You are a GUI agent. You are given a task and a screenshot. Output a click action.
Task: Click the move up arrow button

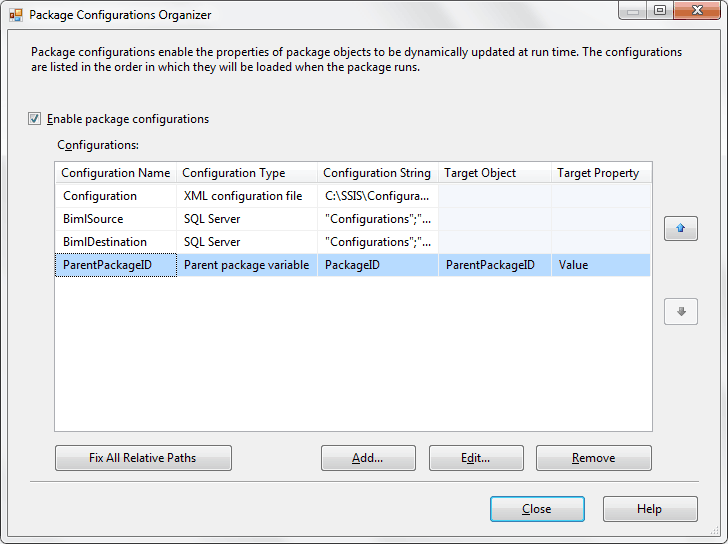(680, 228)
